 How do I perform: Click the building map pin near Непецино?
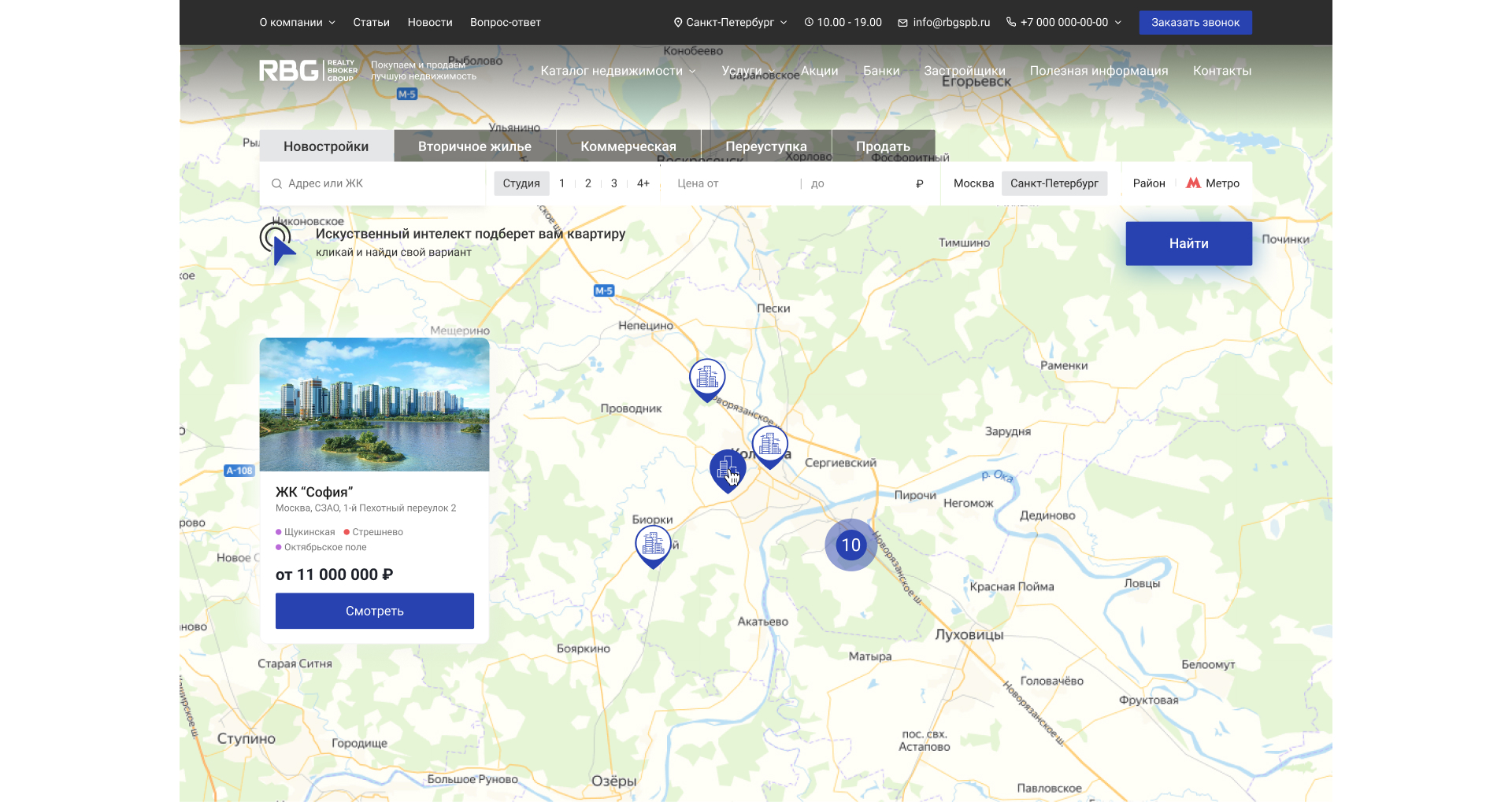pyautogui.click(x=706, y=378)
